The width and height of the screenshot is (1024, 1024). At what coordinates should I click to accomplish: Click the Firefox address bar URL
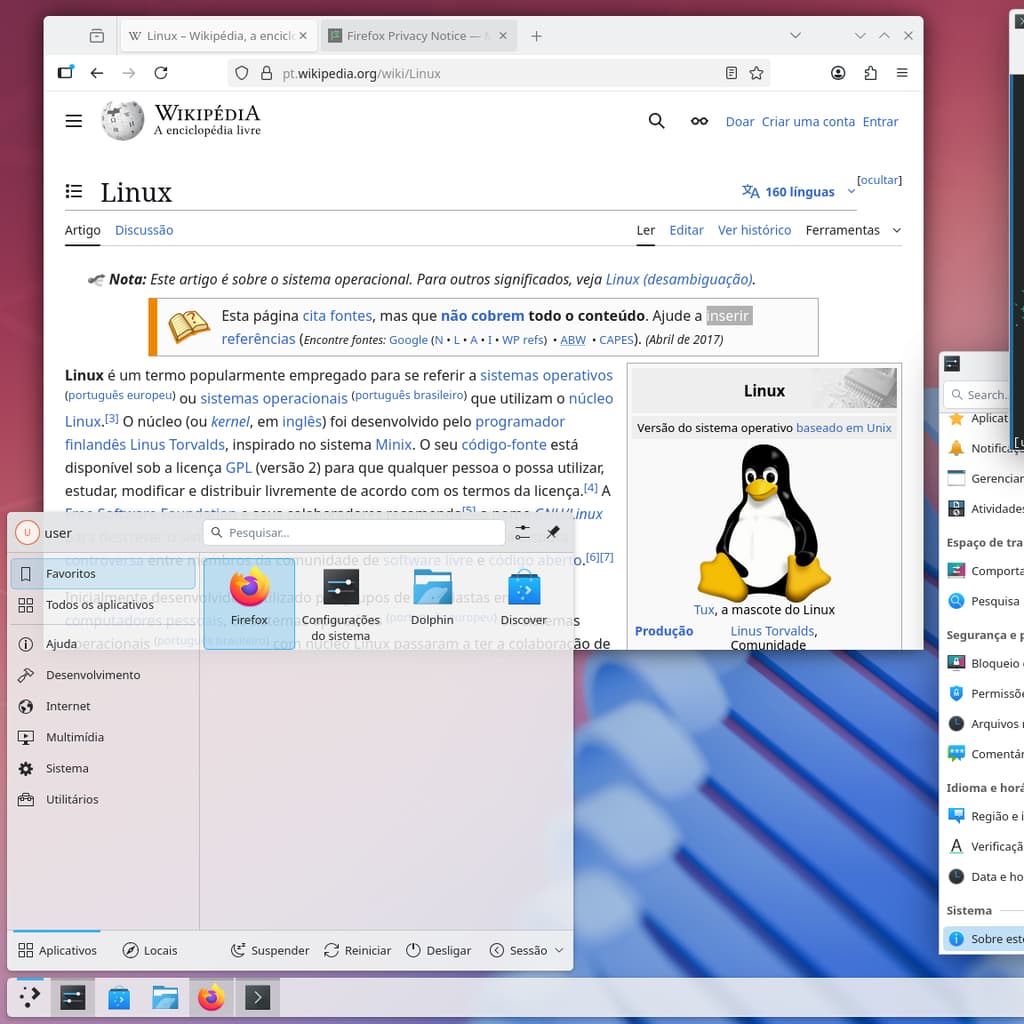coord(496,73)
